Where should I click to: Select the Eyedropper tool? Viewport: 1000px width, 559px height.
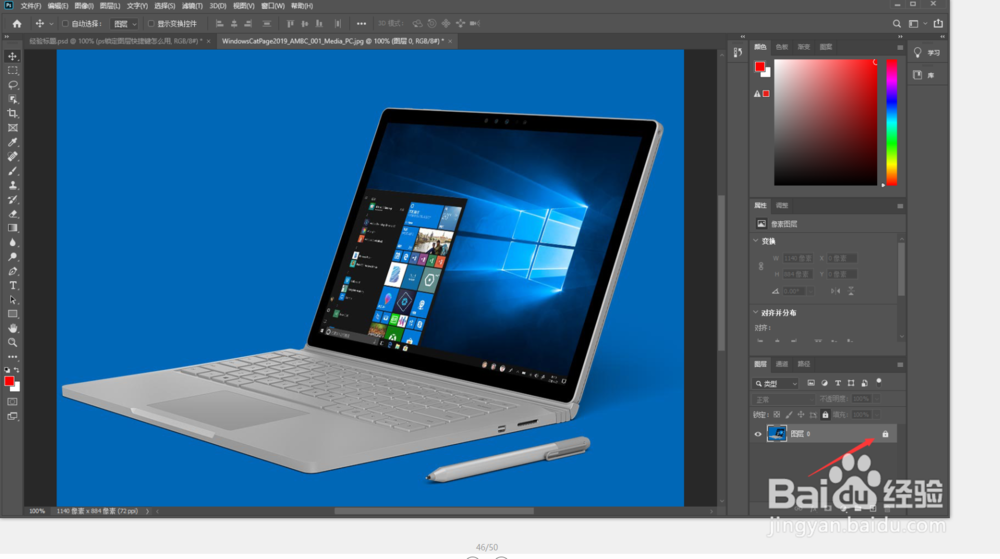coord(12,142)
